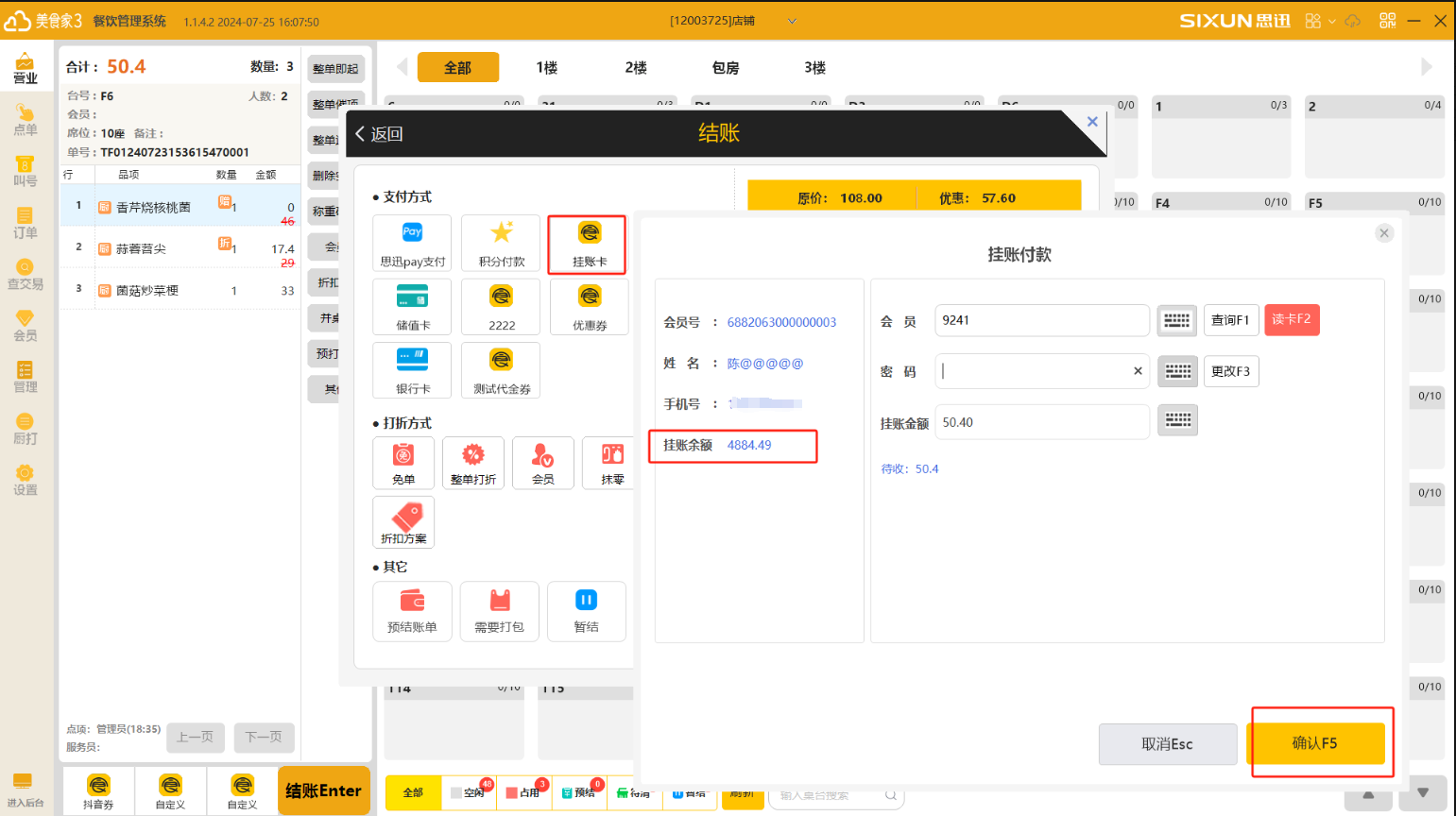The width and height of the screenshot is (1456, 816).
Task: Open 整单打折 whole-order discount
Action: (x=473, y=463)
